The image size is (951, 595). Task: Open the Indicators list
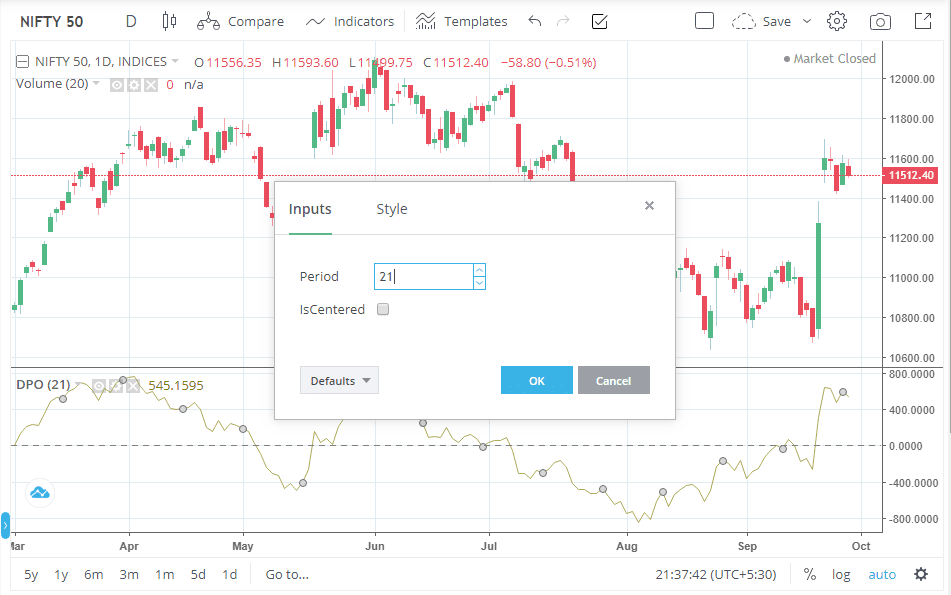(350, 21)
